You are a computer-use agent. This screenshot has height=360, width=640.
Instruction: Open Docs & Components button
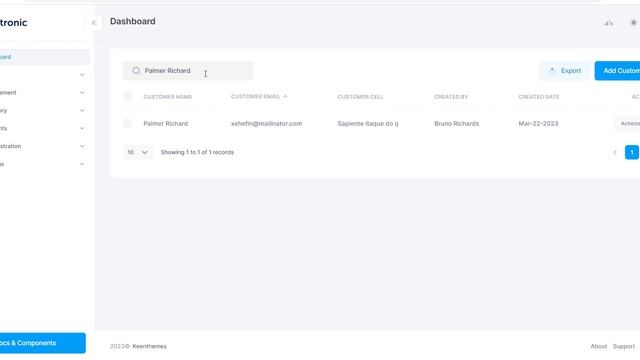click(x=42, y=343)
